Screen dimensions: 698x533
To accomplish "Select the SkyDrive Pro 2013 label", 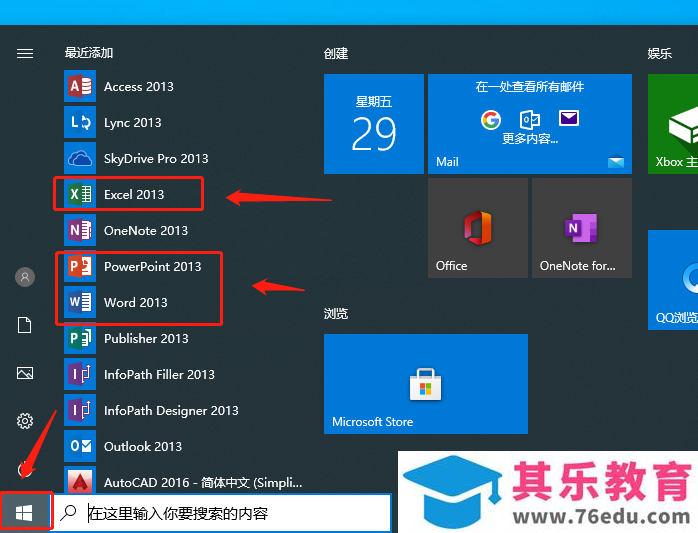I will [156, 159].
